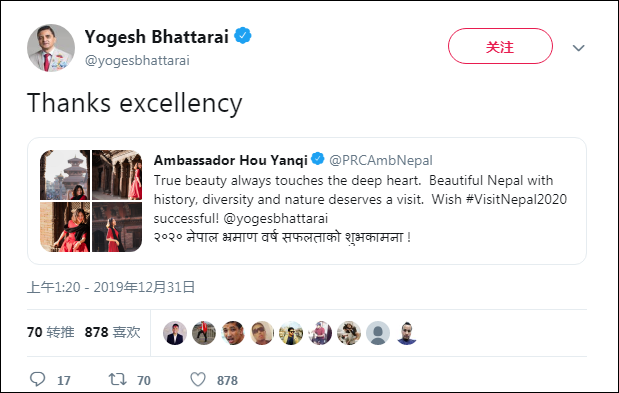The image size is (619, 393).
Task: View the 878 喜欢 likes list
Action: pyautogui.click(x=113, y=332)
